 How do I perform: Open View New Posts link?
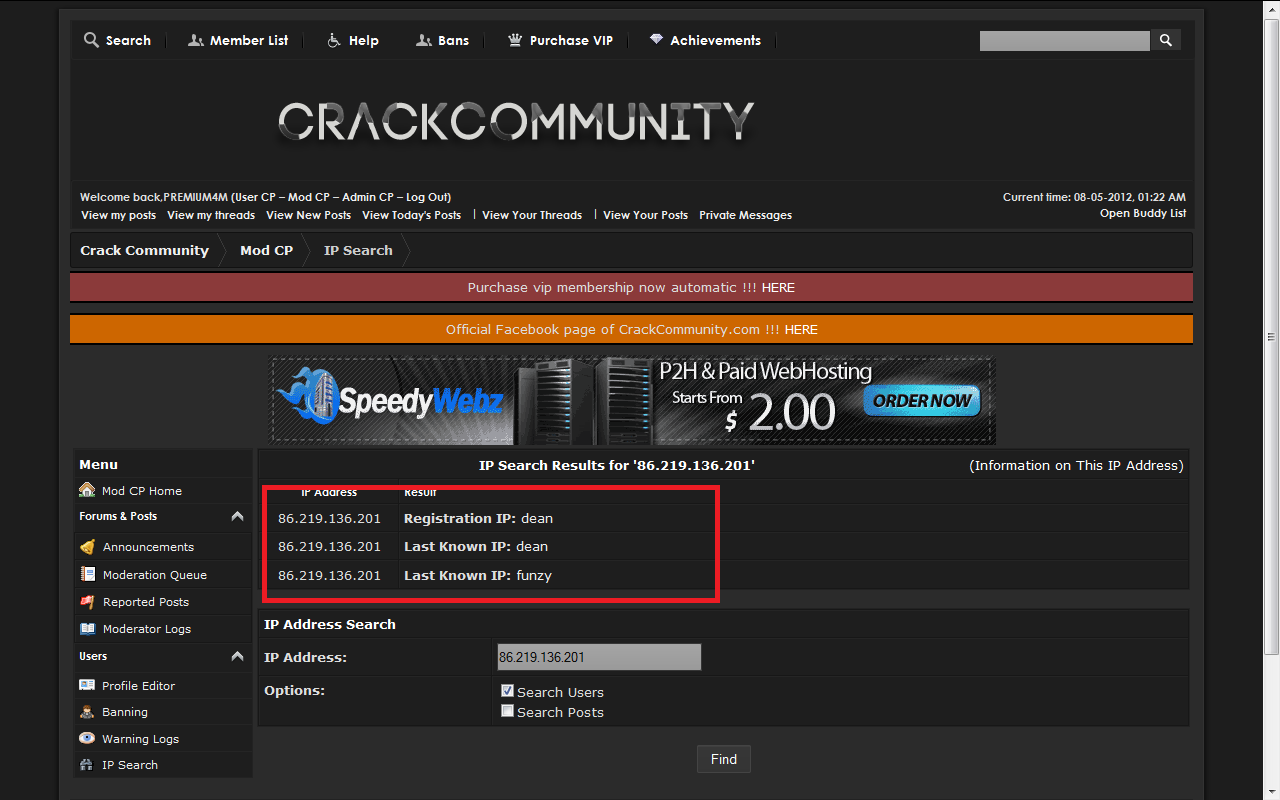coord(308,215)
